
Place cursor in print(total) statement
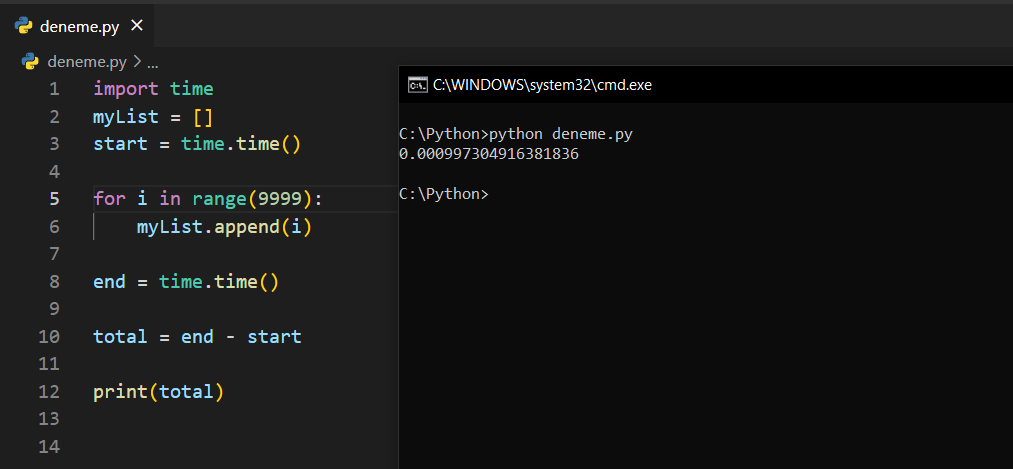(158, 392)
